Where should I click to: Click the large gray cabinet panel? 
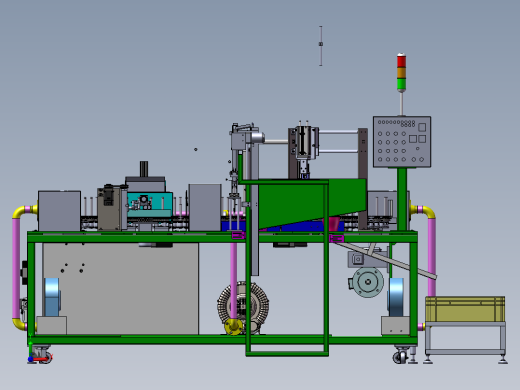120,288
